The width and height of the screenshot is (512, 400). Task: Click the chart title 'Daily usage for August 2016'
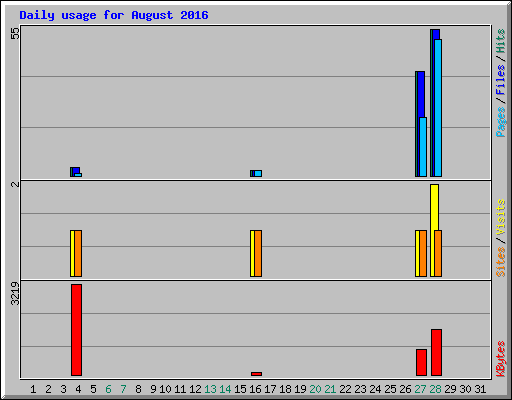(x=114, y=15)
